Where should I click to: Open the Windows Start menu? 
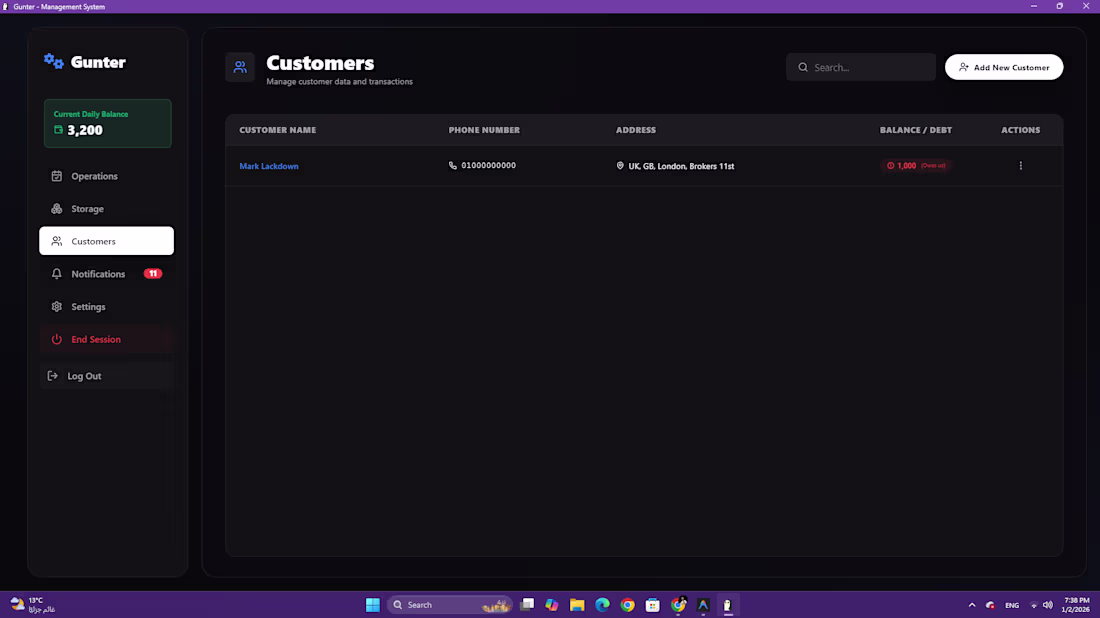point(373,605)
